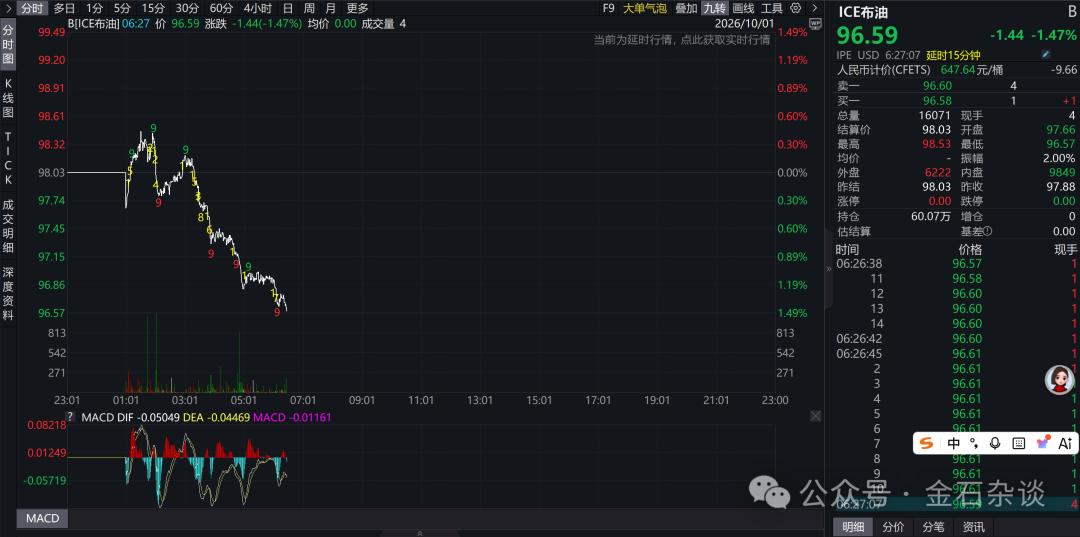
Task: Select the 60分 period
Action: pyautogui.click(x=221, y=8)
